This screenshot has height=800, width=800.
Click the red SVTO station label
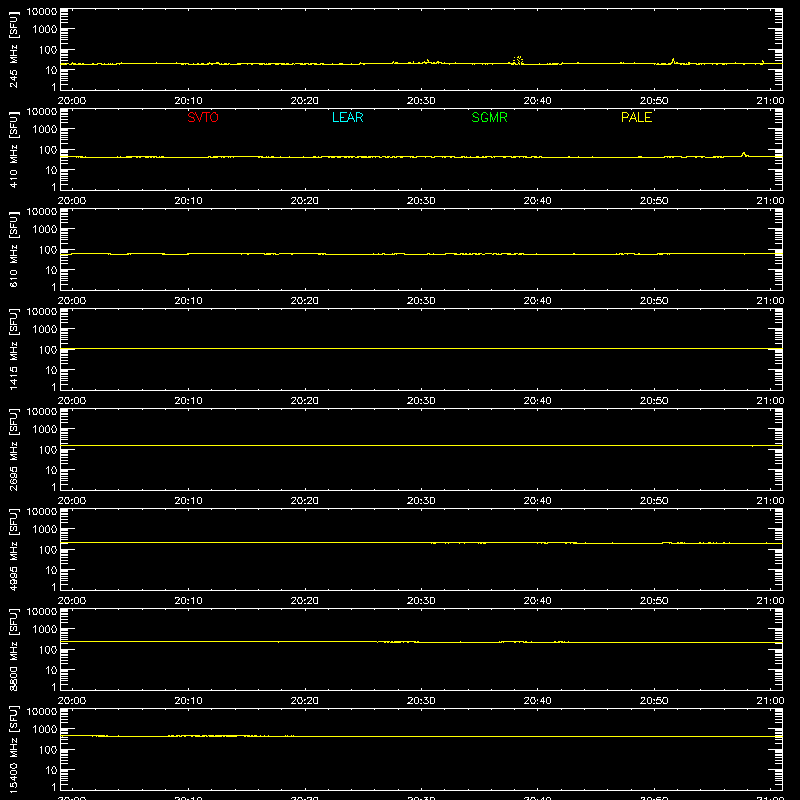click(x=203, y=117)
